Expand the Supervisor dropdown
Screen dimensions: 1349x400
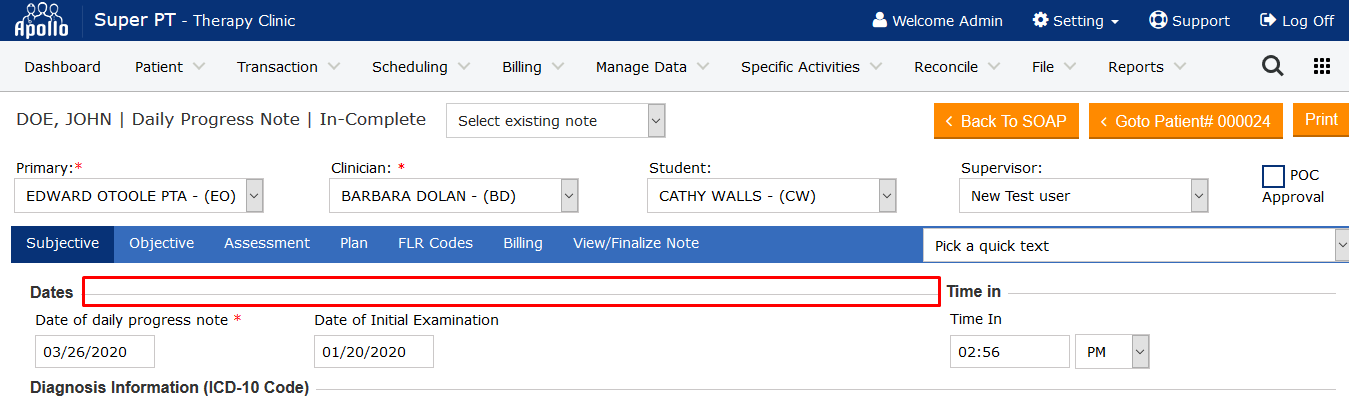[1199, 196]
